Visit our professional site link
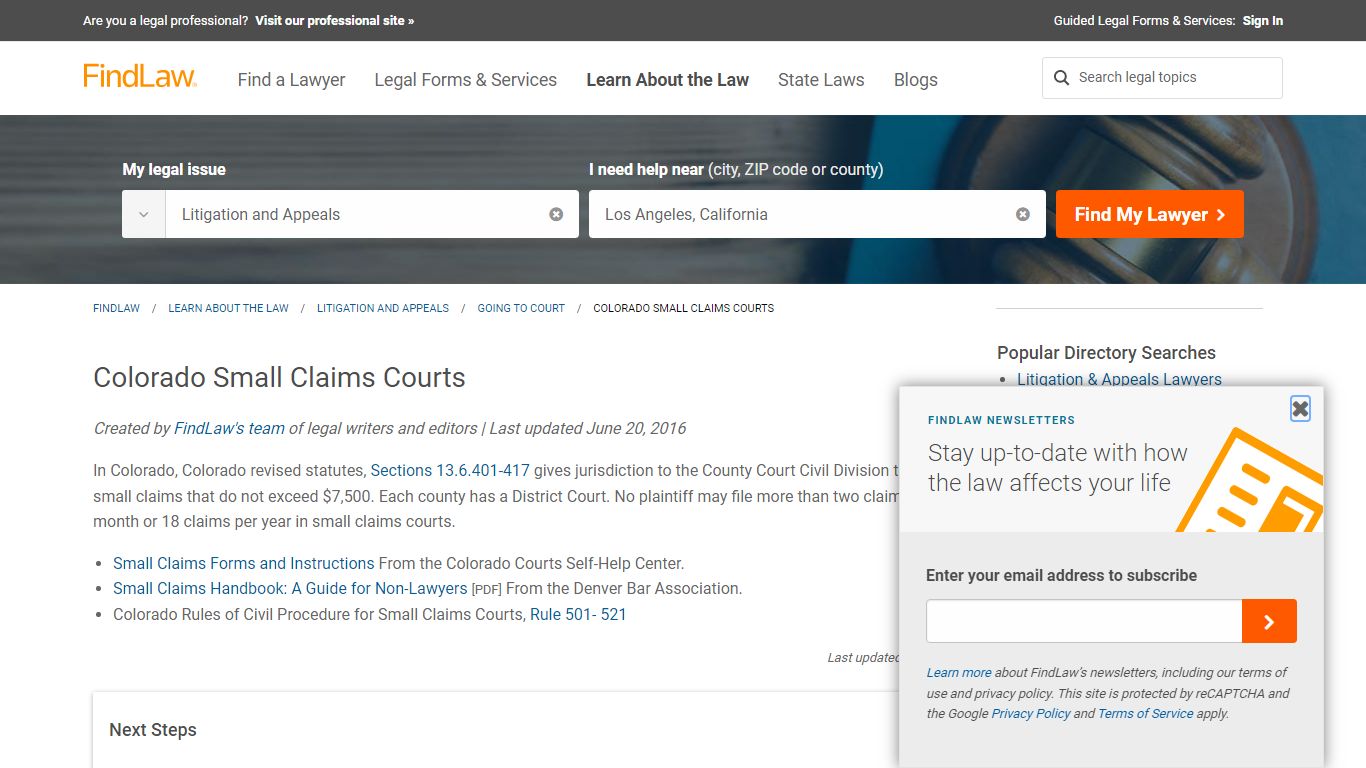The width and height of the screenshot is (1366, 768). (334, 20)
